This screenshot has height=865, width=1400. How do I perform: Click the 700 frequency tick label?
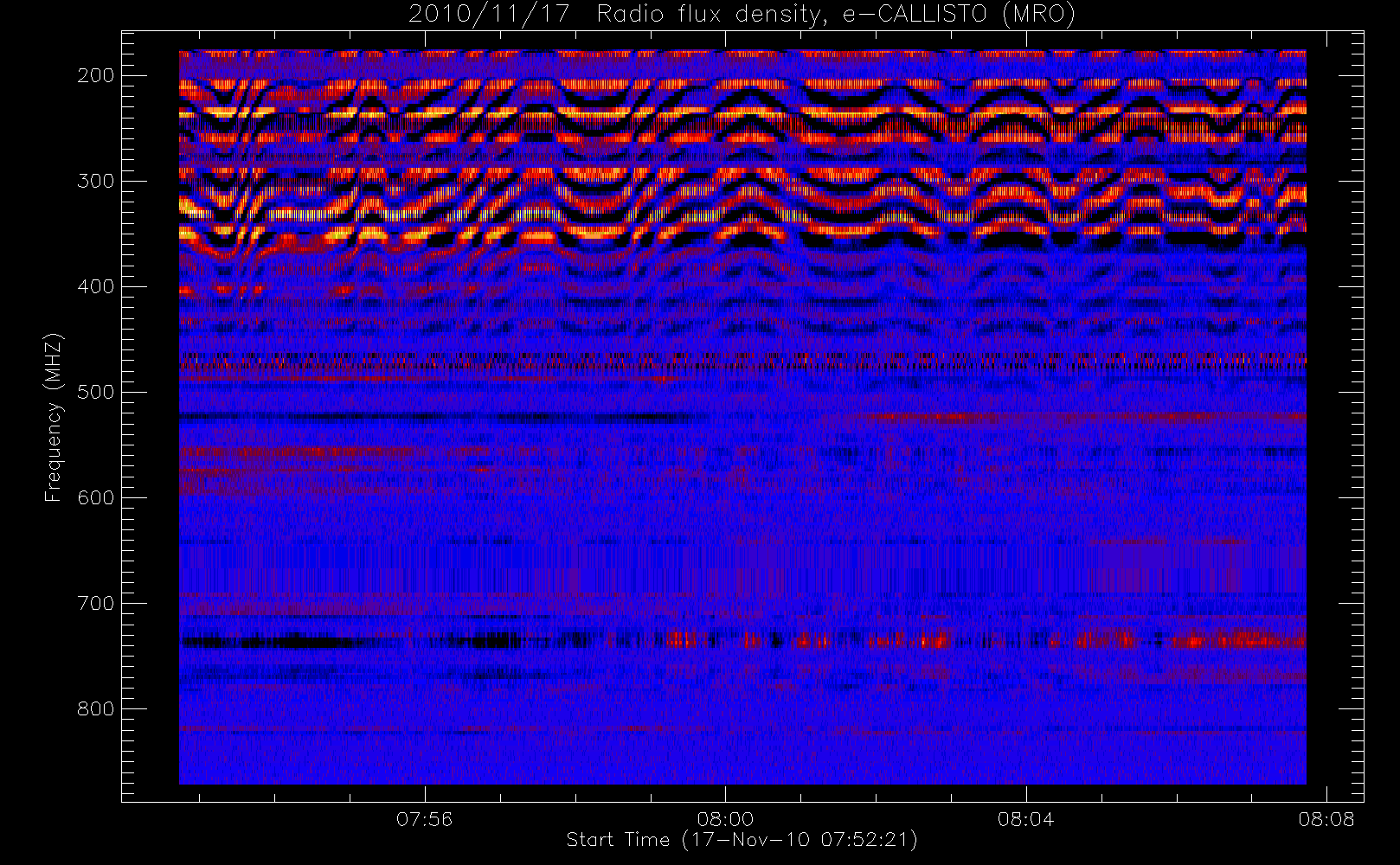(x=96, y=603)
